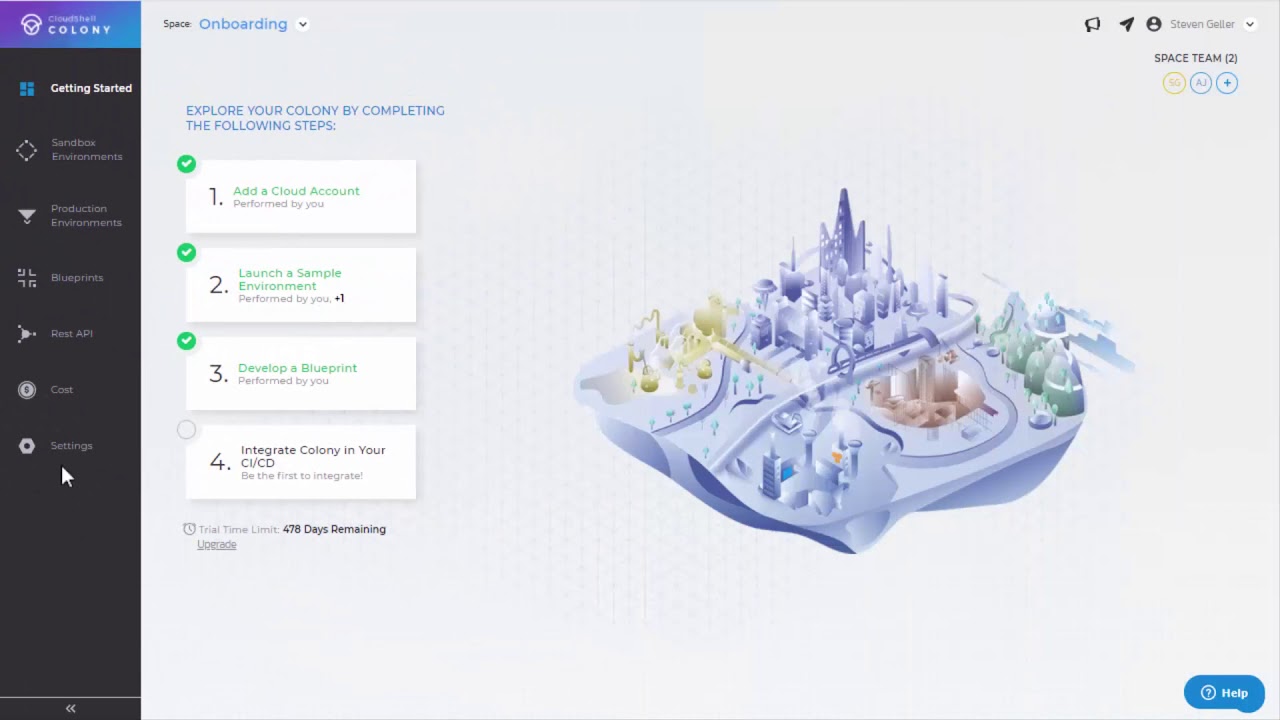Open the Rest API page

click(x=70, y=334)
